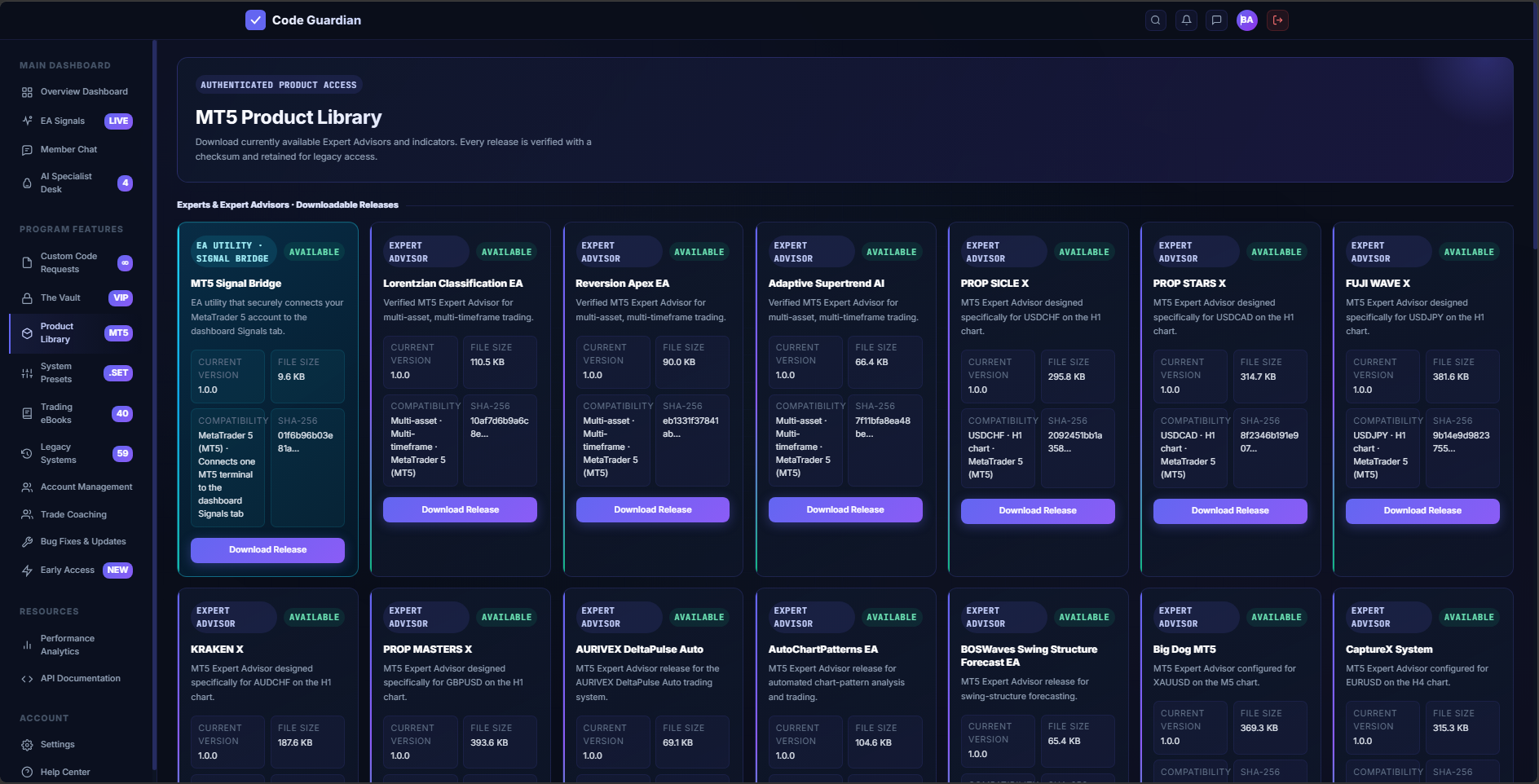Download Reversion Apex EA release

pyautogui.click(x=653, y=510)
